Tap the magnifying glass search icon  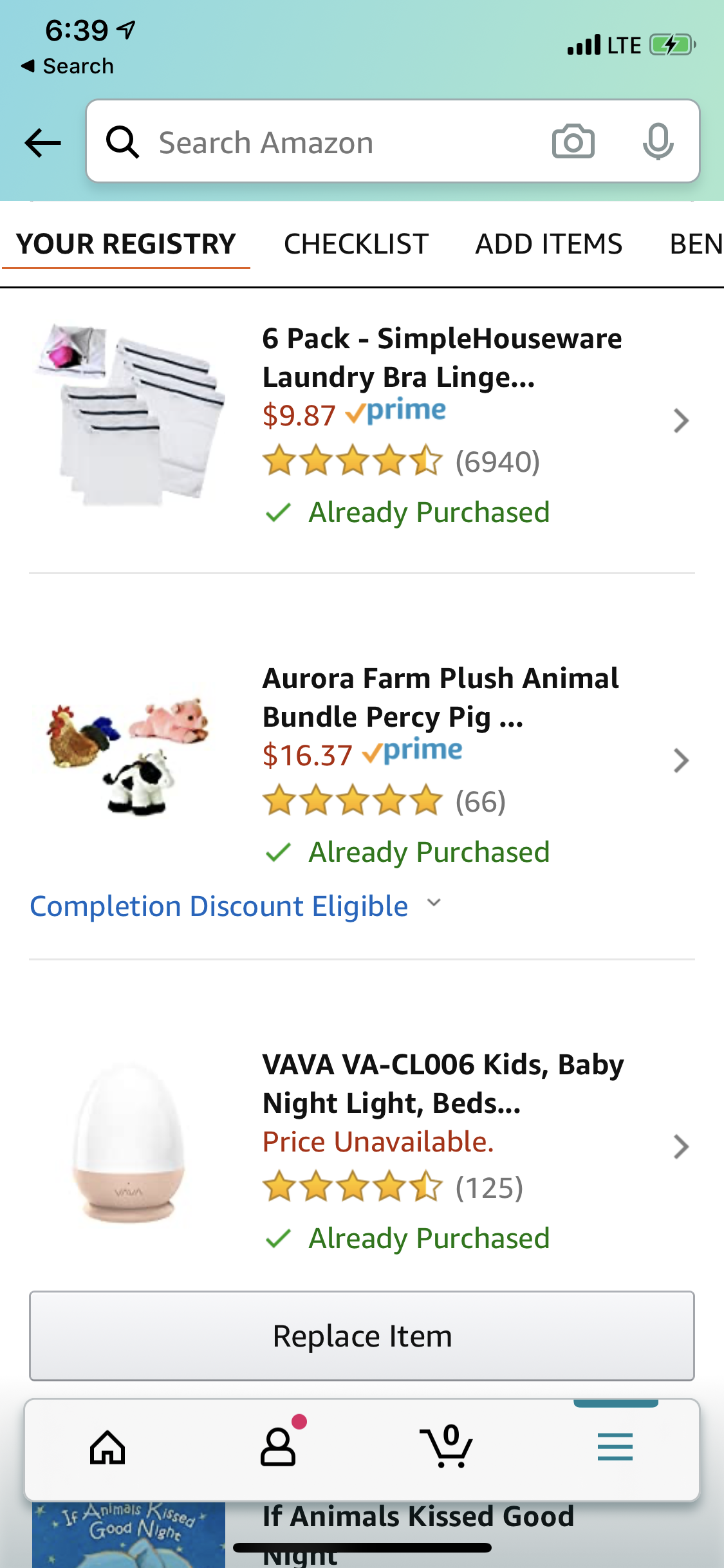(x=122, y=142)
